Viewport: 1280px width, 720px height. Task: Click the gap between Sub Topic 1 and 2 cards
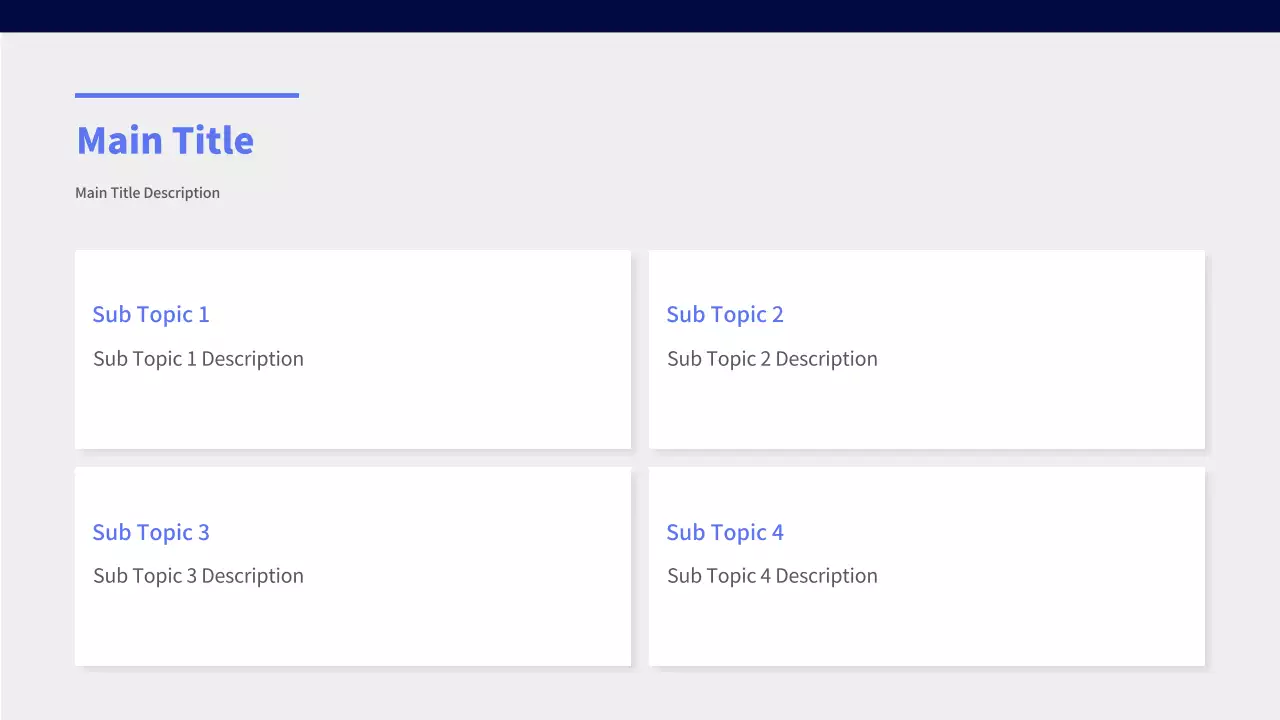click(x=640, y=350)
